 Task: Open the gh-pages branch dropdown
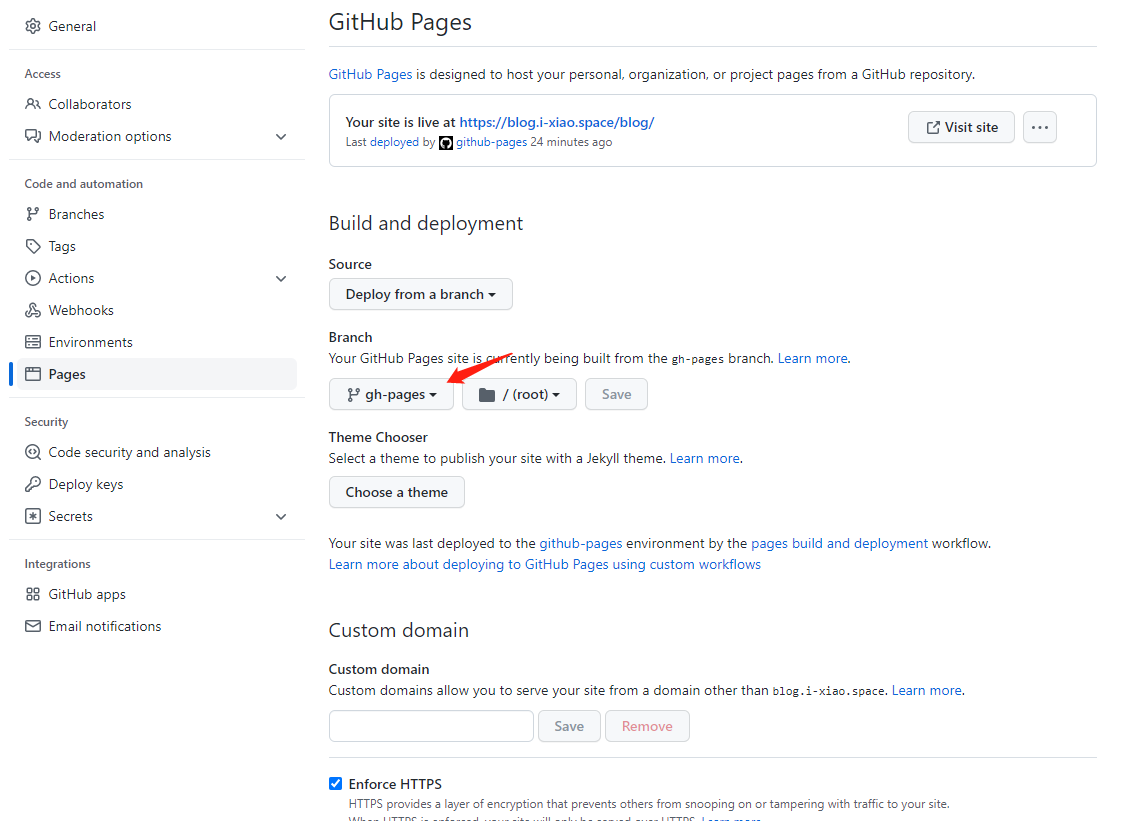tap(391, 394)
